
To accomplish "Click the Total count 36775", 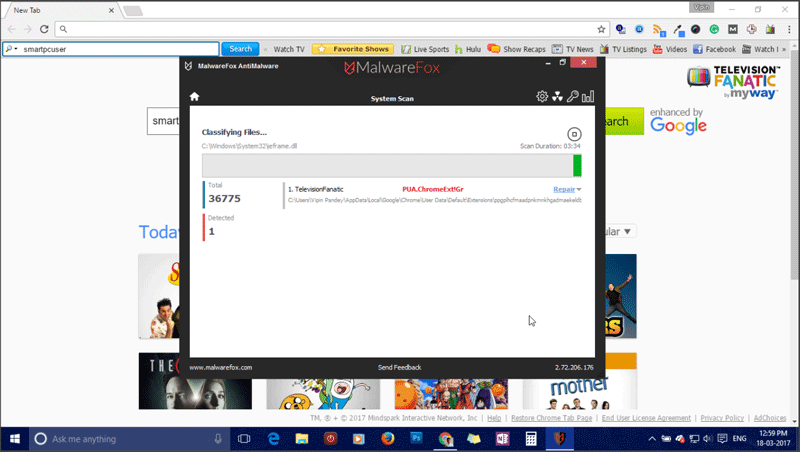I will click(x=224, y=198).
